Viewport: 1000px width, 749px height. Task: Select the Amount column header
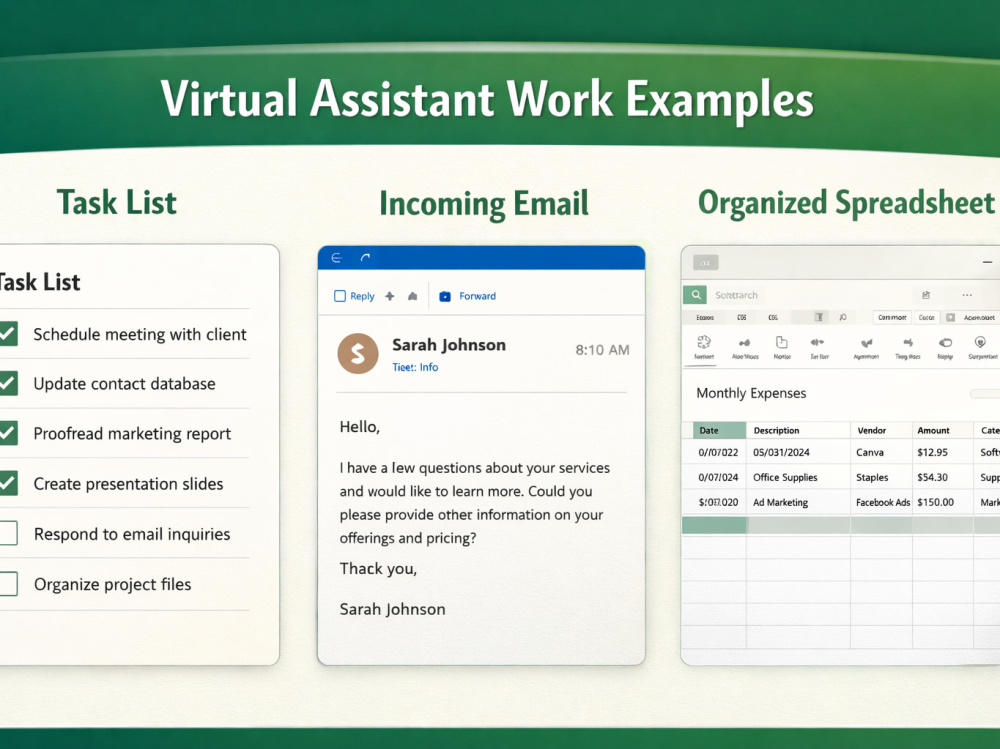(x=943, y=430)
